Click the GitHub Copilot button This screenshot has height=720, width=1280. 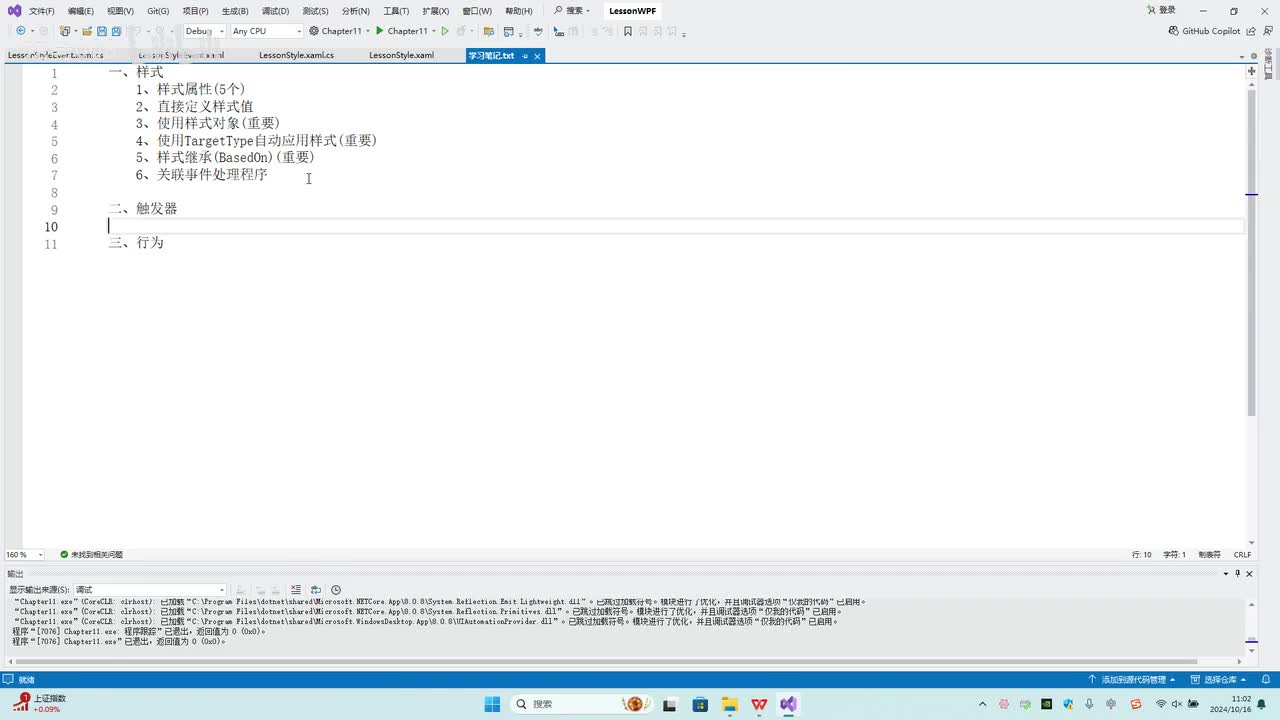coord(1204,31)
